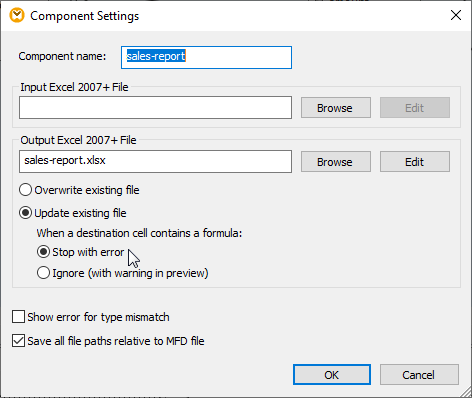
Task: Browse for the output Excel file
Action: 336,162
